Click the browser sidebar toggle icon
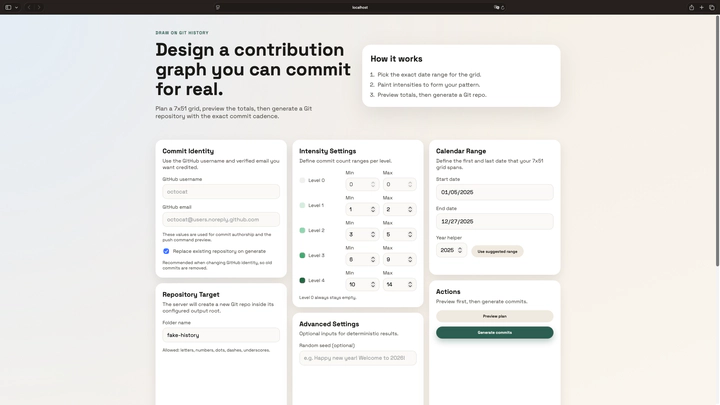Image resolution: width=720 pixels, height=405 pixels. coord(9,7)
